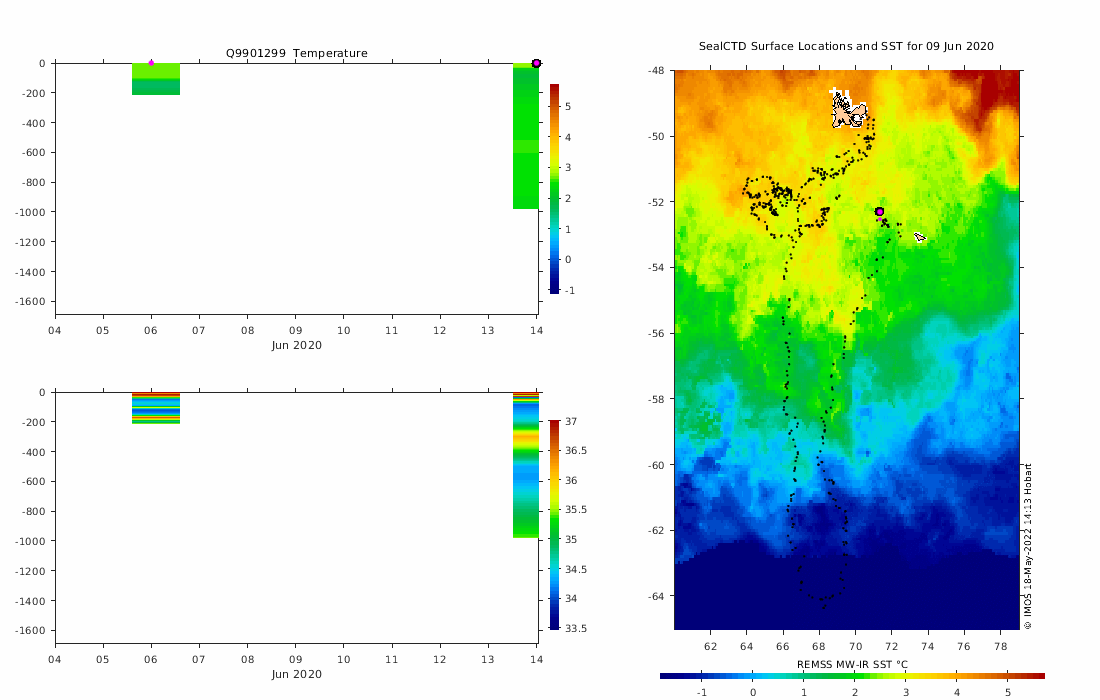Click the '-64' latitude label on the map
The image size is (1100, 700).
[x=656, y=596]
